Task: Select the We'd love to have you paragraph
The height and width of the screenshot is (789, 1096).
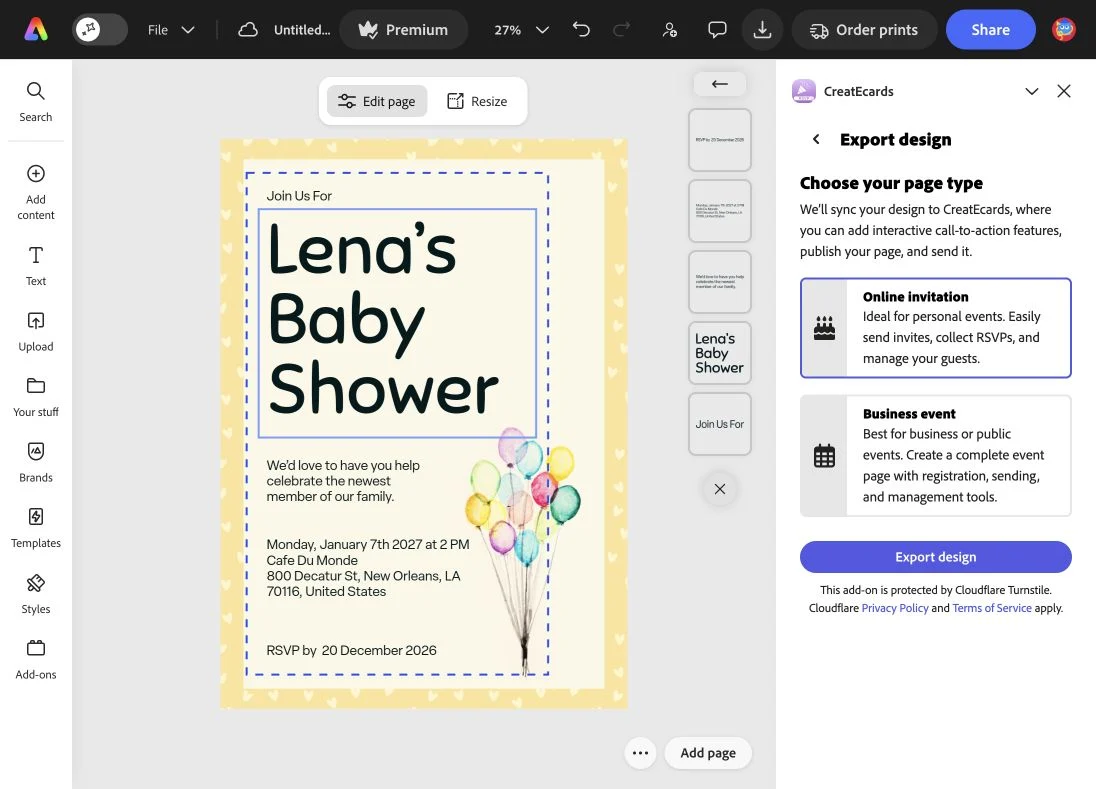Action: (342, 481)
